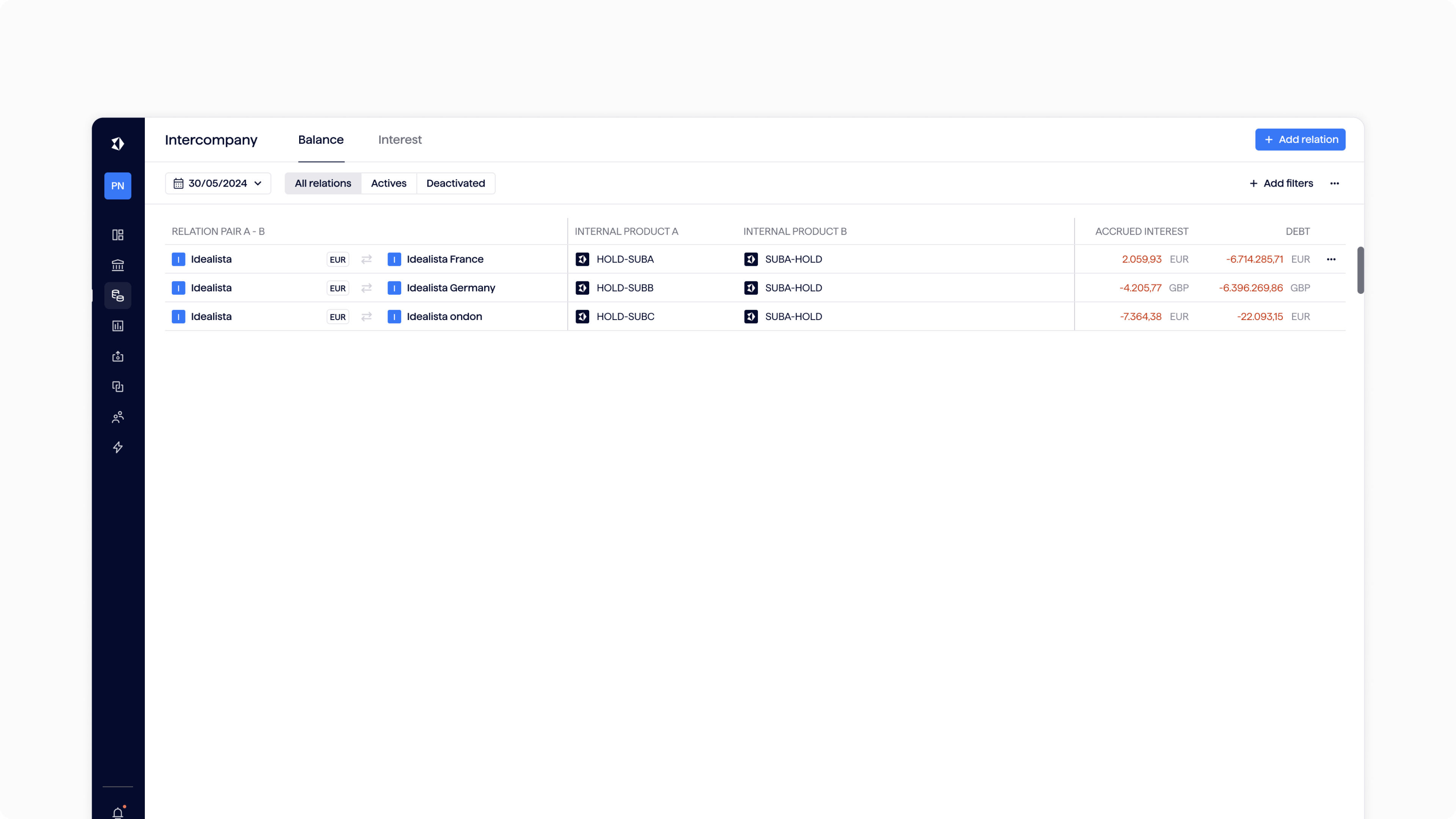Click the people team icon in sidebar
The width and height of the screenshot is (1456, 819).
pyautogui.click(x=118, y=417)
